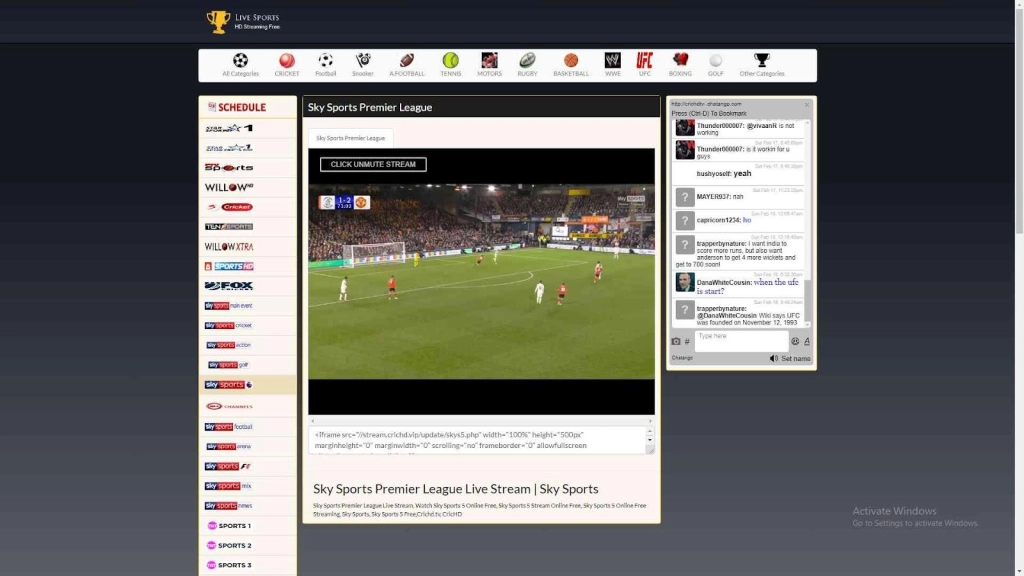Toggle the chat sound speaker icon
The image size is (1024, 576).
click(x=774, y=359)
